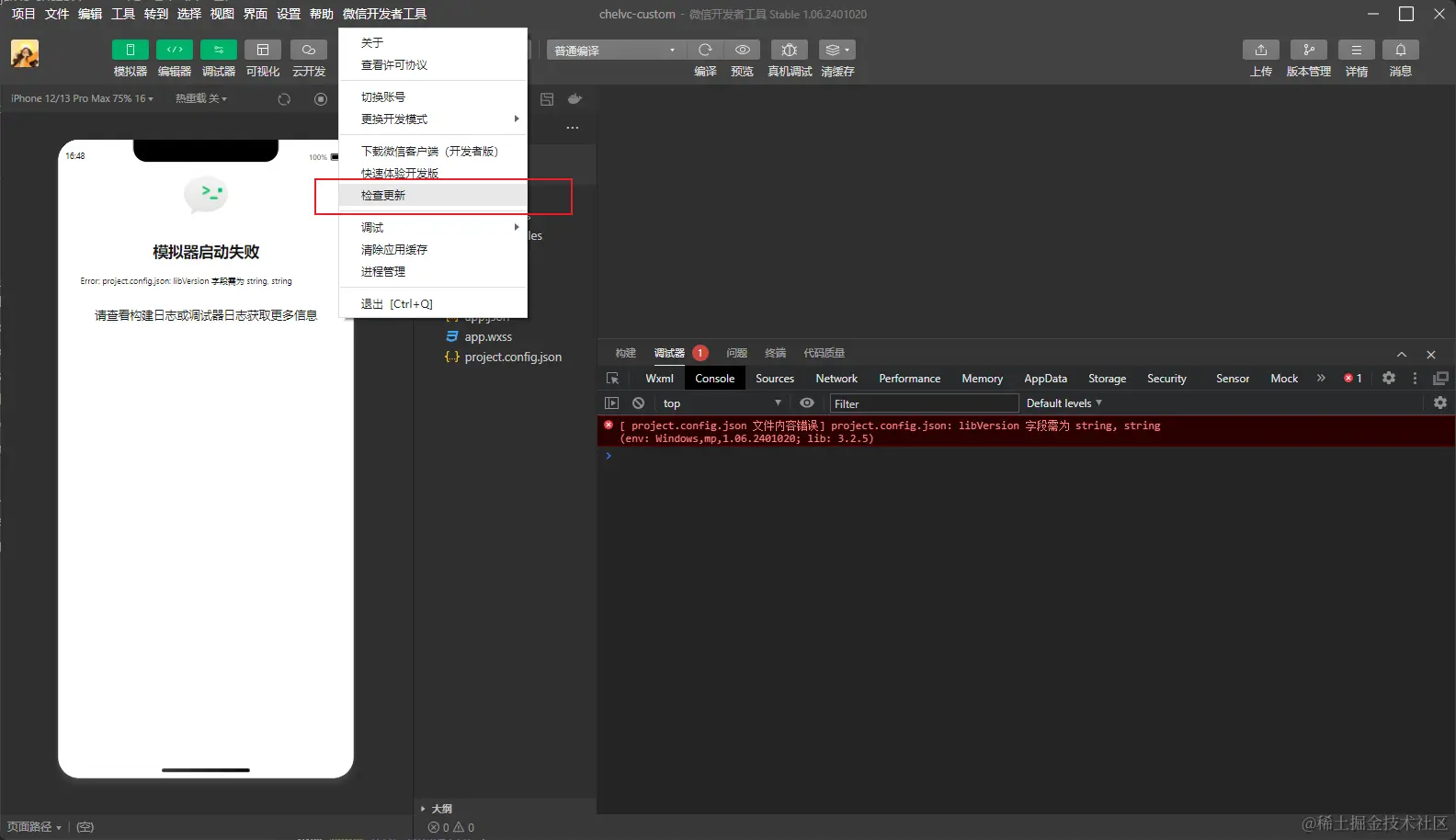1456x840 pixels.
Task: Open the 清缓存 clear cache dropdown
Action: tap(836, 50)
